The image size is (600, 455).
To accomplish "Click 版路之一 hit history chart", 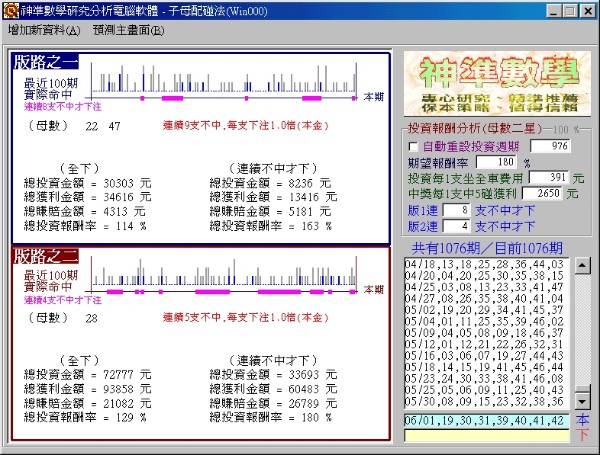I will [x=224, y=82].
